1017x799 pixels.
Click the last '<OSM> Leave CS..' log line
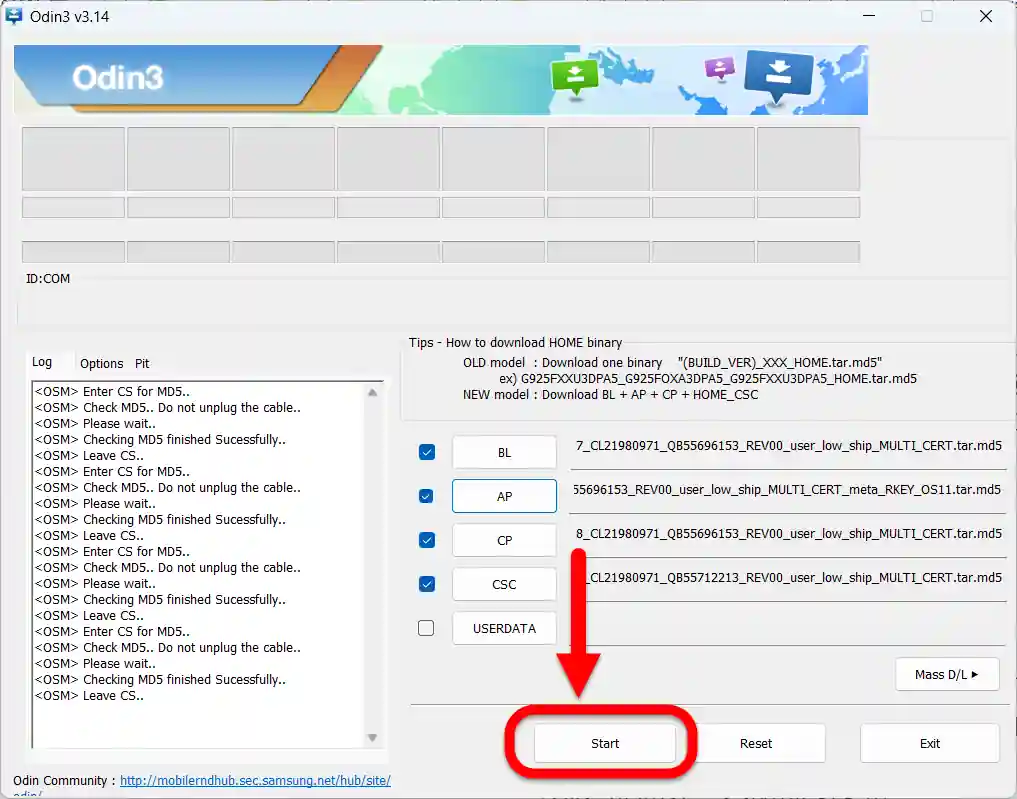90,696
